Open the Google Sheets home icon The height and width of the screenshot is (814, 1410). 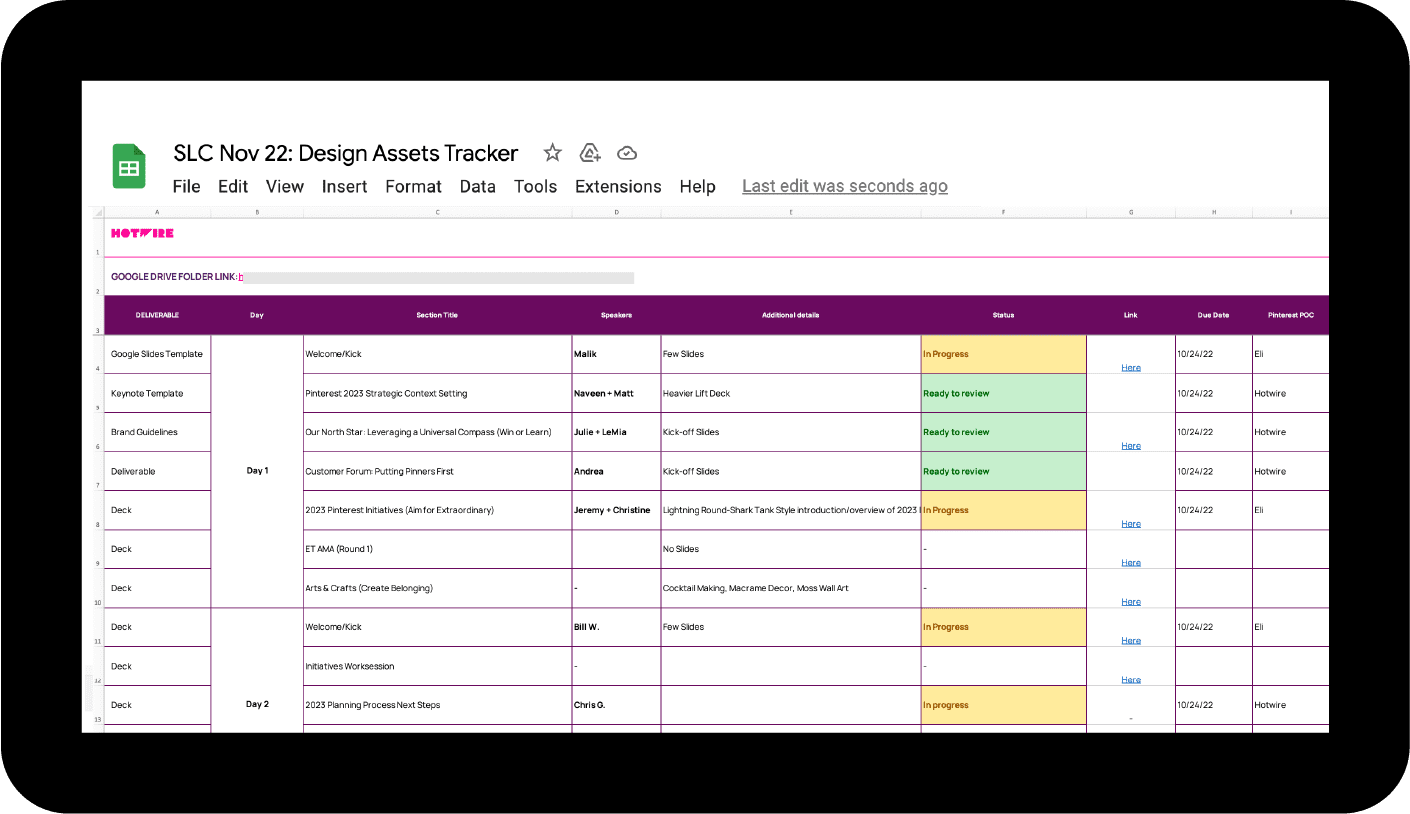click(129, 167)
